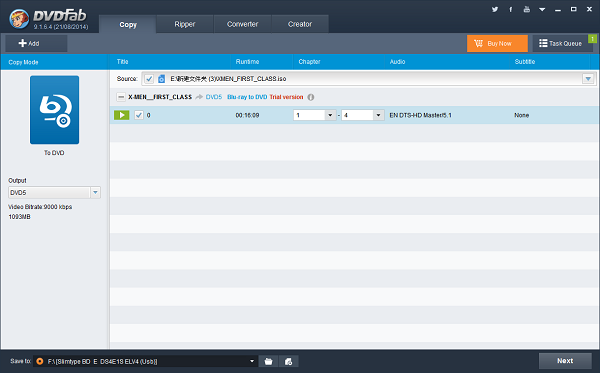The width and height of the screenshot is (600, 373).
Task: Click the folder icon beside Save to
Action: point(269,361)
